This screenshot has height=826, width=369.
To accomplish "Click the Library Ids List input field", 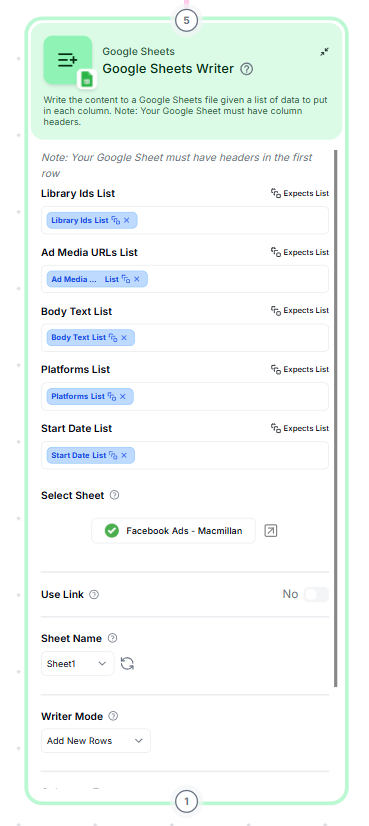I will 185,220.
